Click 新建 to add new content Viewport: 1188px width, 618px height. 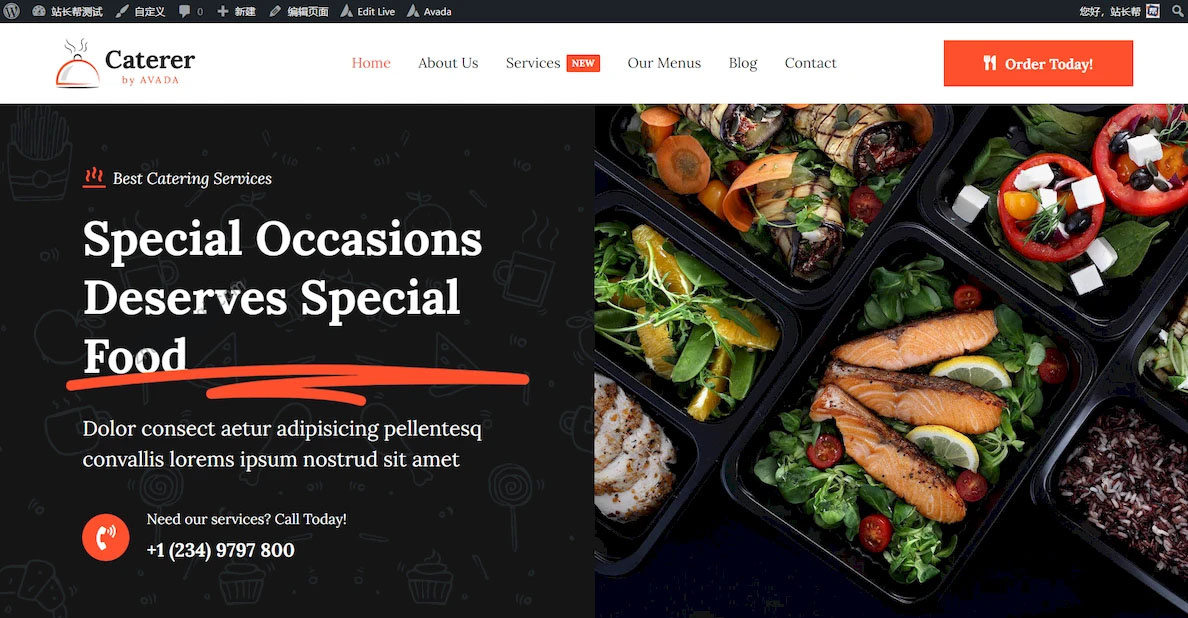tap(236, 11)
